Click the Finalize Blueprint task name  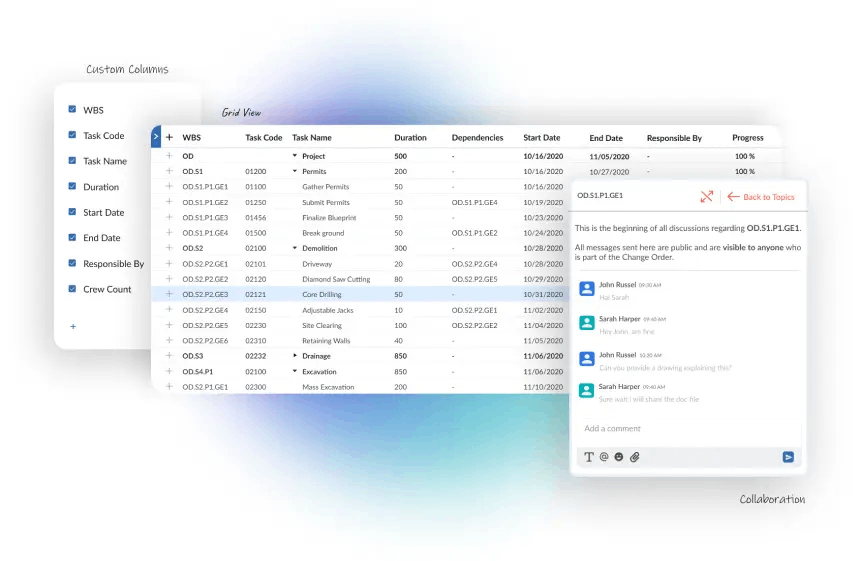[x=329, y=218]
